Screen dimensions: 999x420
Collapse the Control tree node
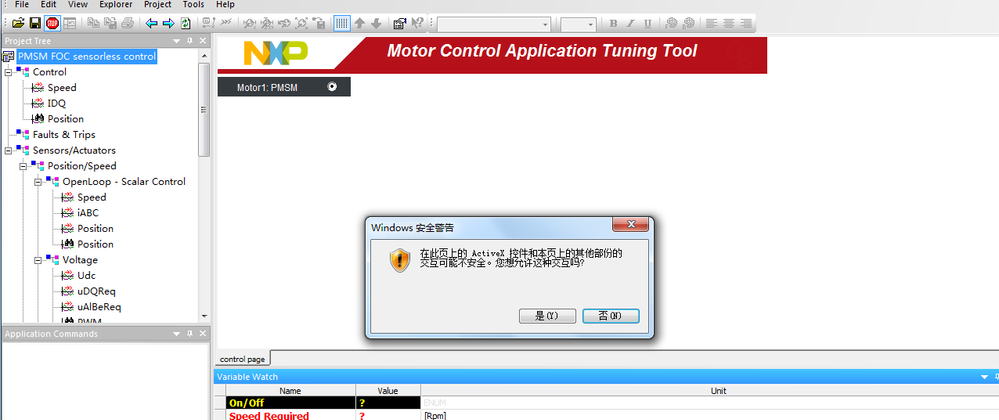8,72
